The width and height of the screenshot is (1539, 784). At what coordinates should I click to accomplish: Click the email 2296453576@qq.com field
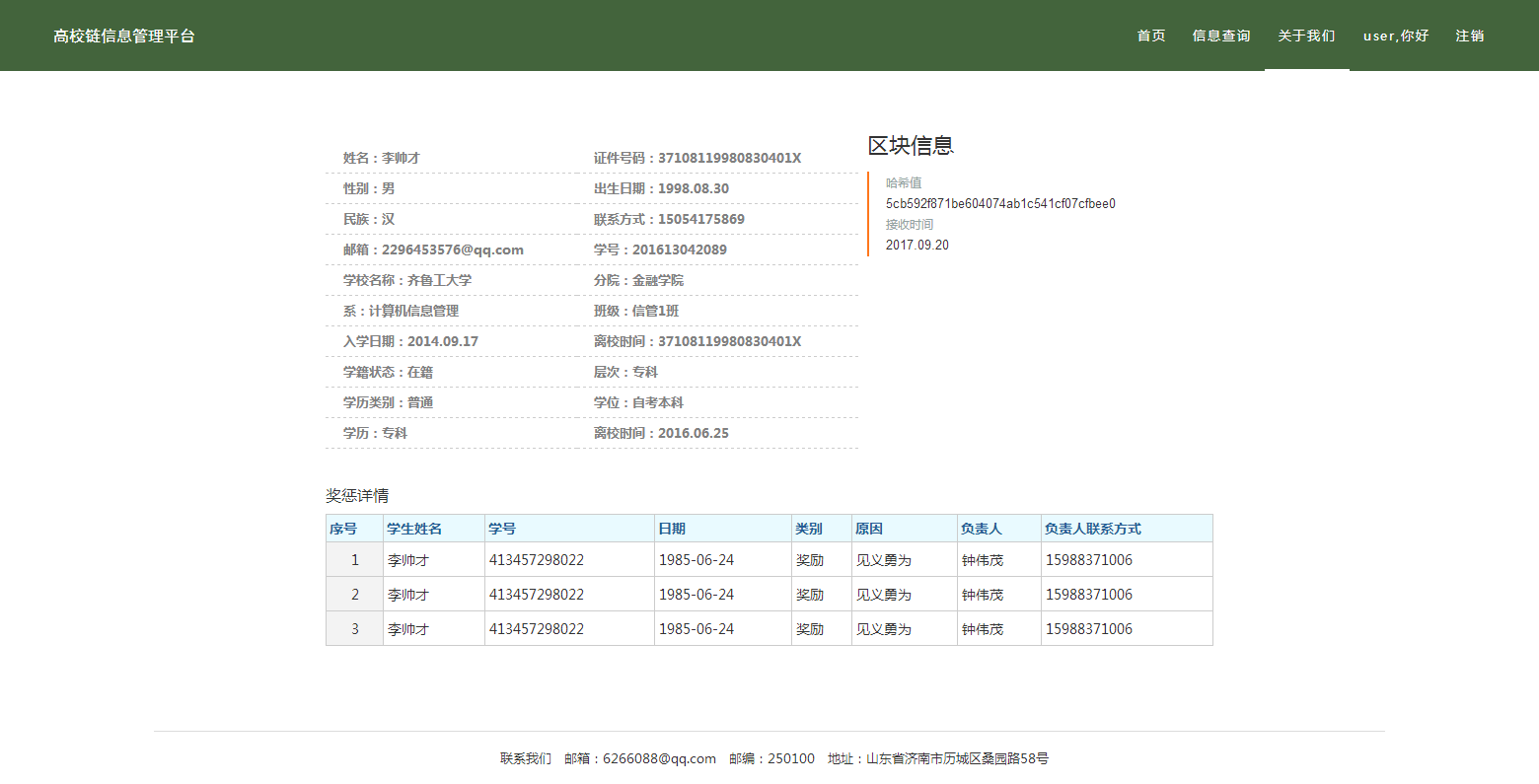click(x=452, y=249)
